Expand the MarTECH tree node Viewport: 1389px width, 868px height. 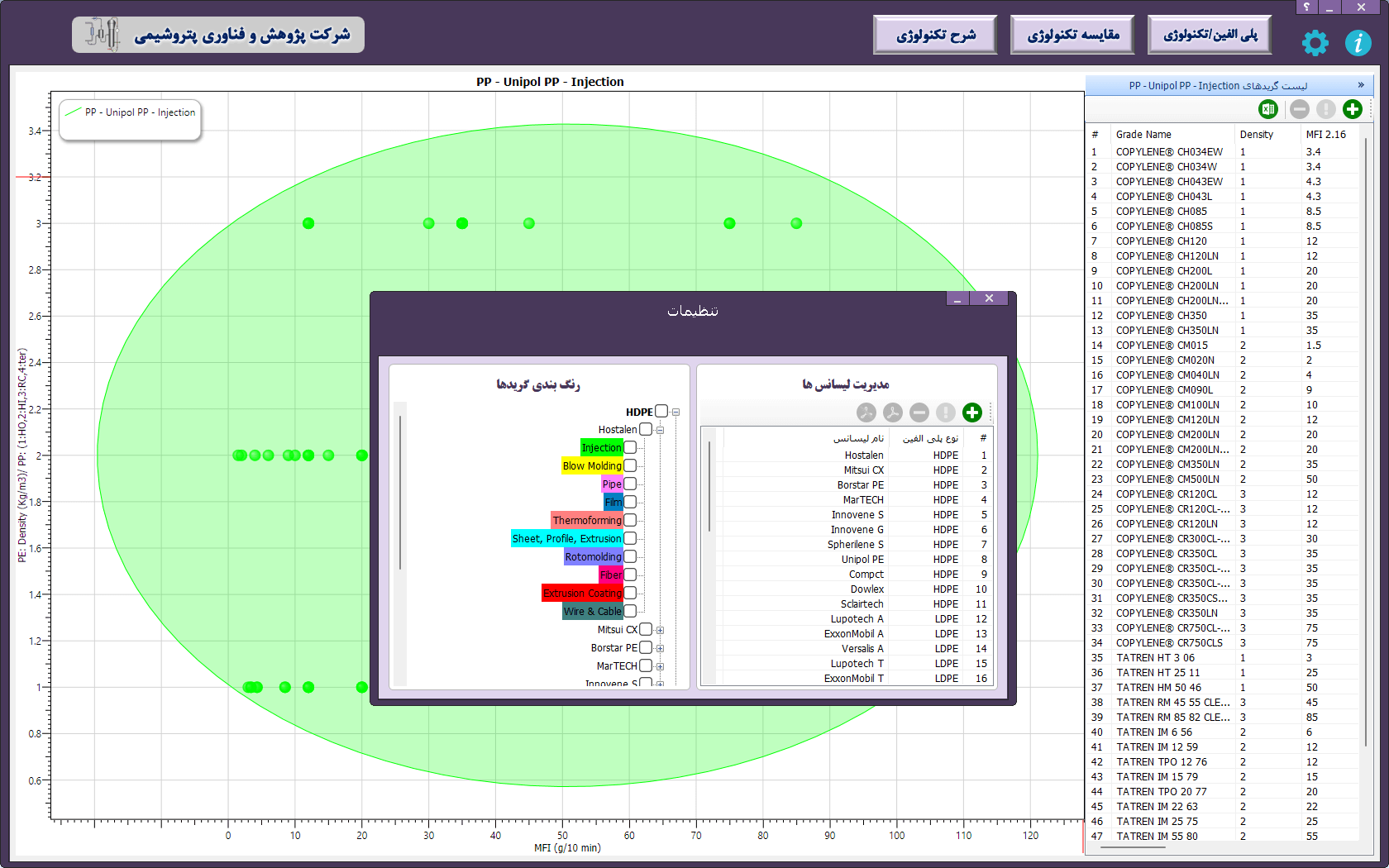[x=660, y=667]
